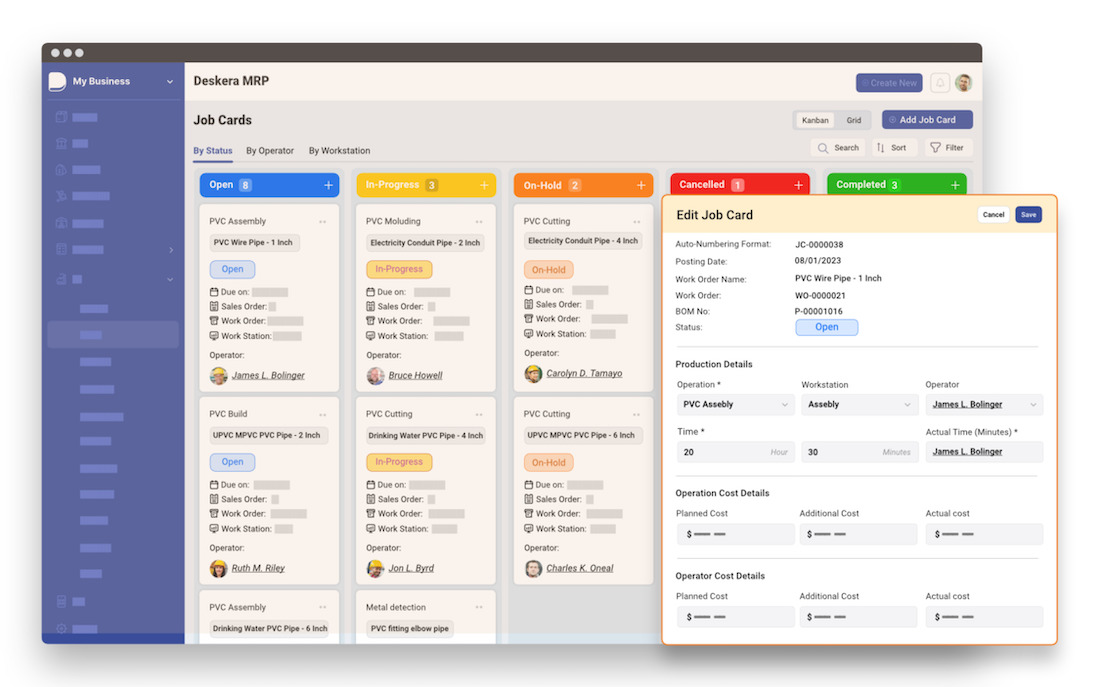Click the Add Job Card button
This screenshot has height=687, width=1100.
(x=927, y=120)
